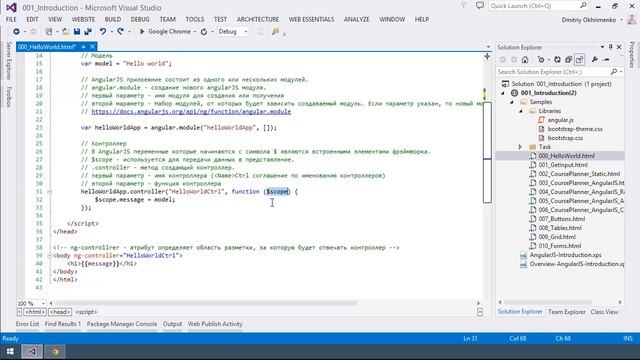This screenshot has width=640, height=360.
Task: Click the editor split-window plus icon
Action: click(x=487, y=57)
